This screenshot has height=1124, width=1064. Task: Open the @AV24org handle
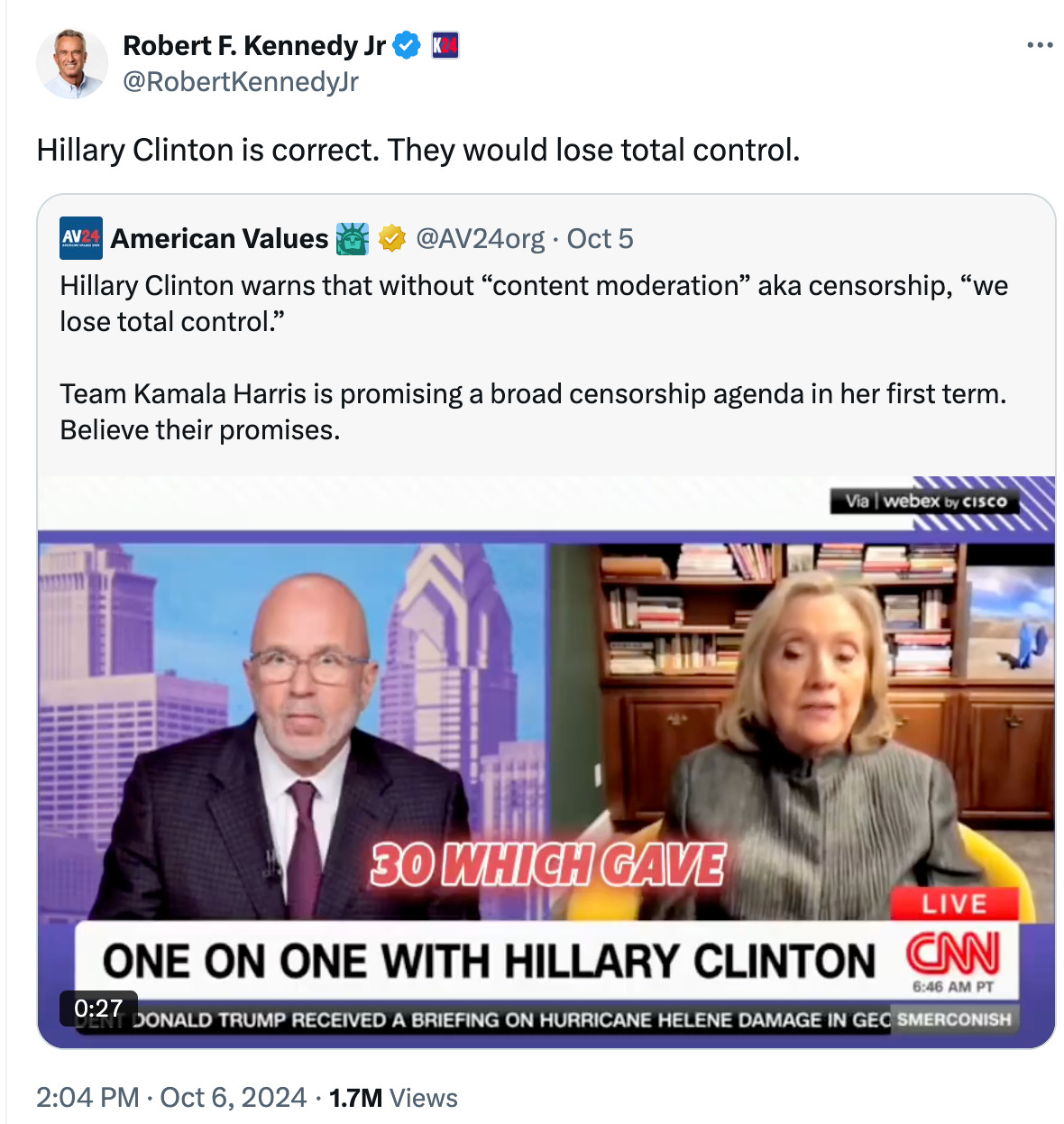pyautogui.click(x=480, y=238)
